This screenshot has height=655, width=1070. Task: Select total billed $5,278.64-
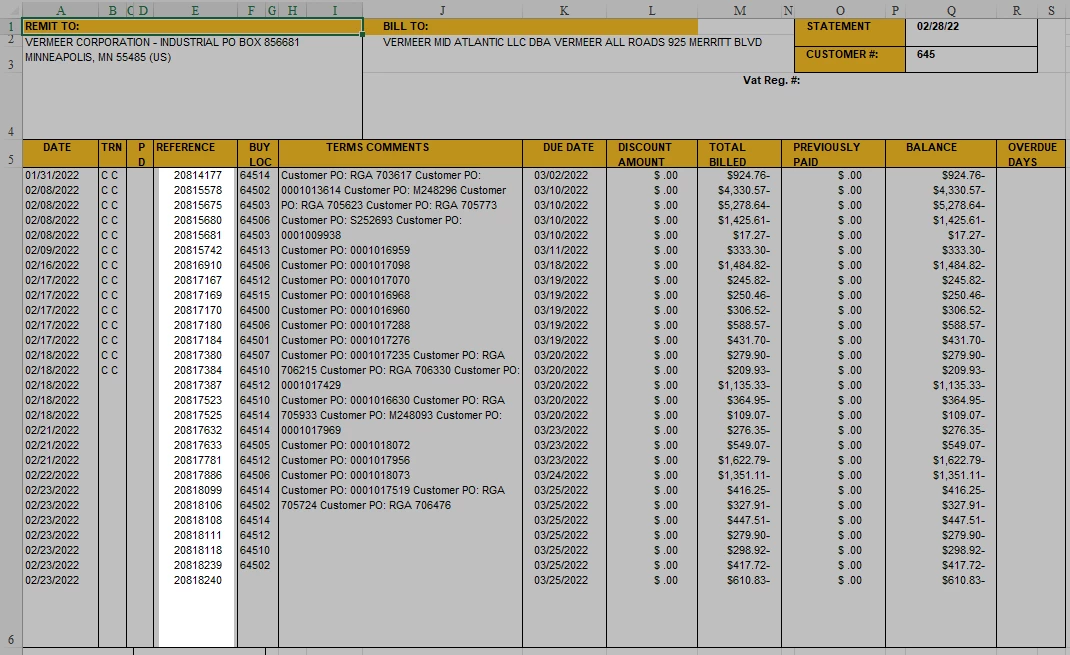tap(744, 205)
